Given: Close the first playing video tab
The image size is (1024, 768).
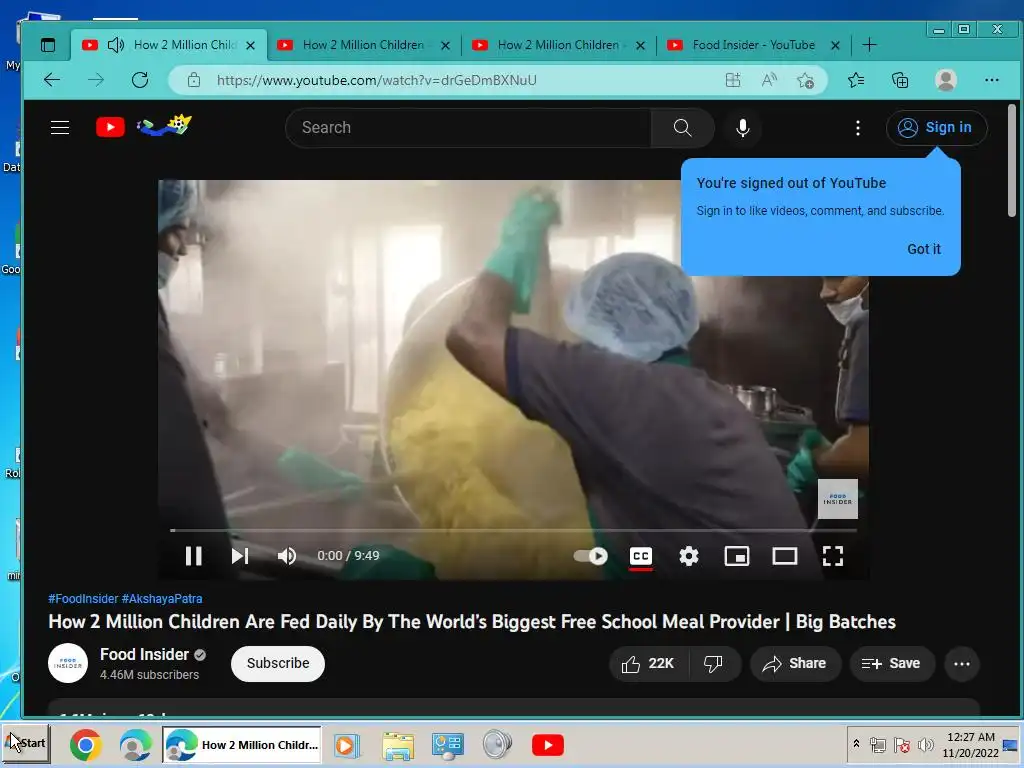Looking at the screenshot, I should pos(250,46).
